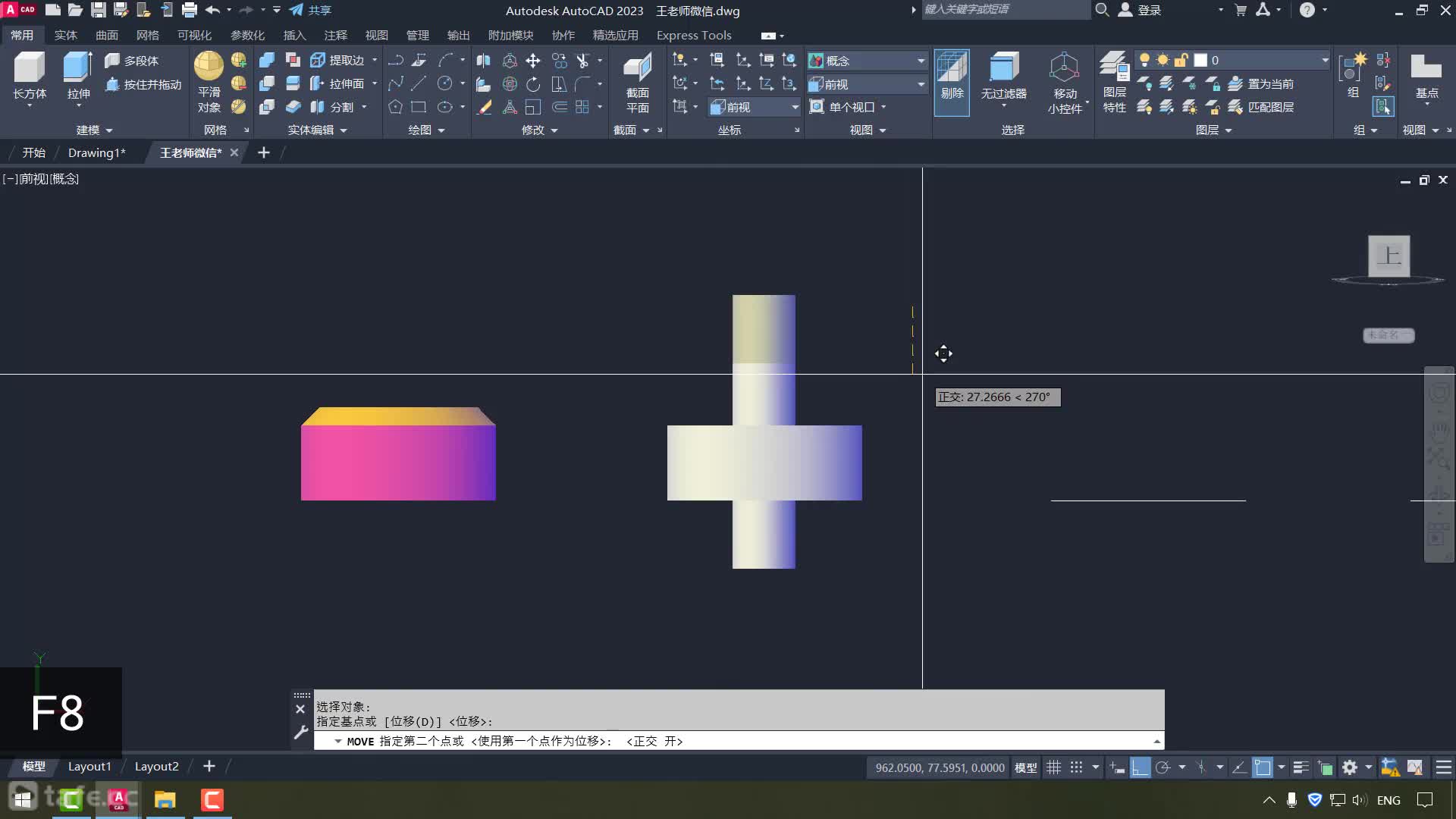This screenshot has width=1456, height=819.
Task: Click the [-][前视][概念] viewport control label
Action: coord(41,179)
